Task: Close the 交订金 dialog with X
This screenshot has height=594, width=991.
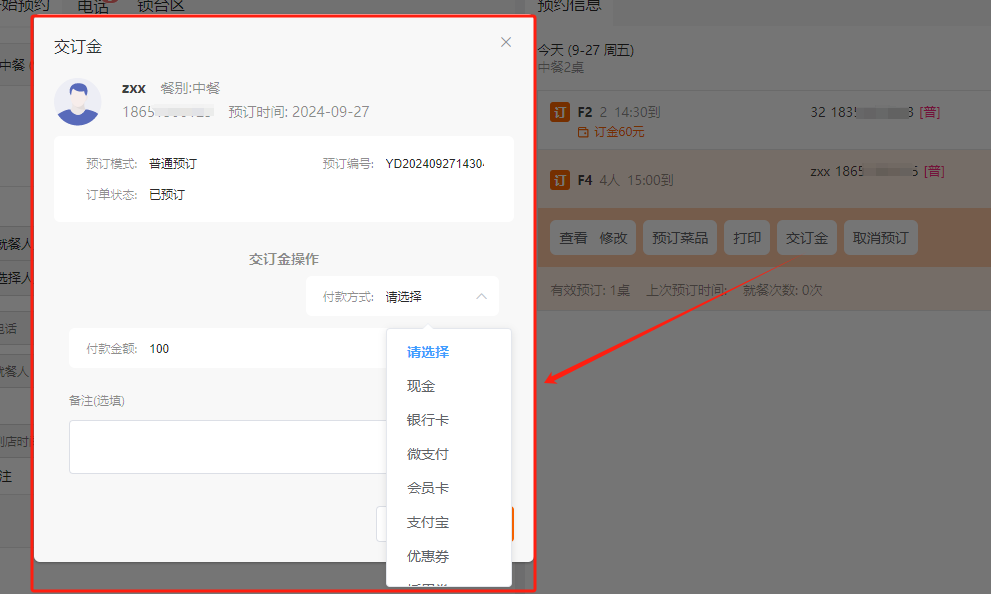Action: [506, 42]
